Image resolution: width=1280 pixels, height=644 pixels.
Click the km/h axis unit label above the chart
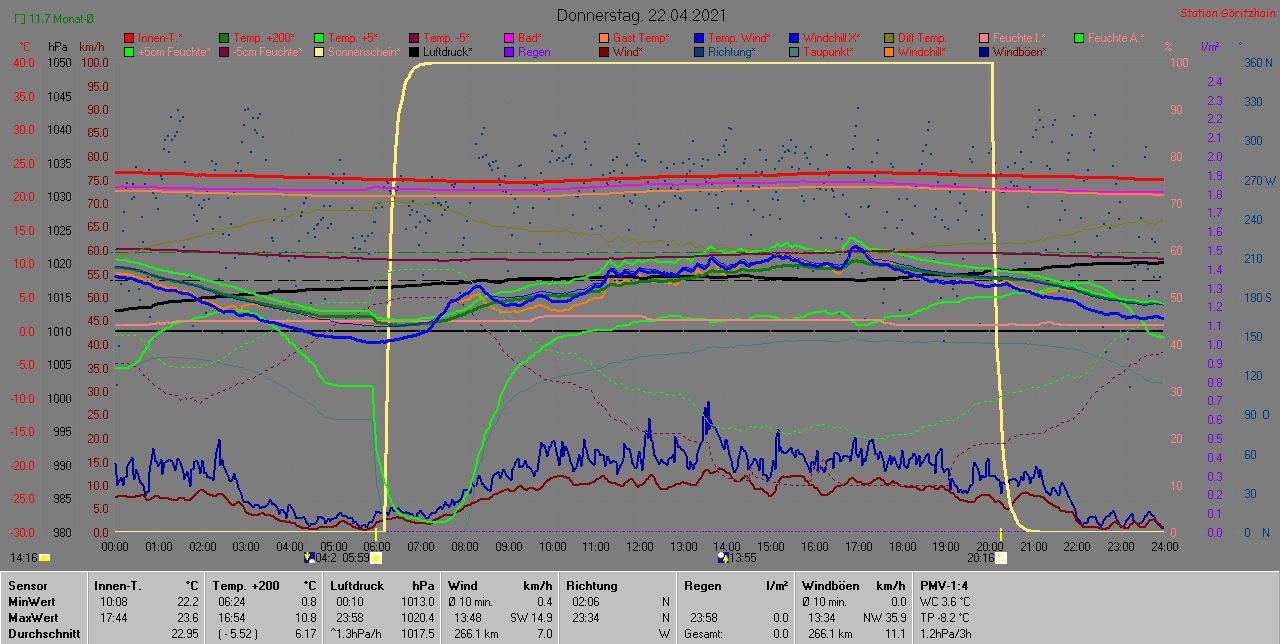(91, 47)
